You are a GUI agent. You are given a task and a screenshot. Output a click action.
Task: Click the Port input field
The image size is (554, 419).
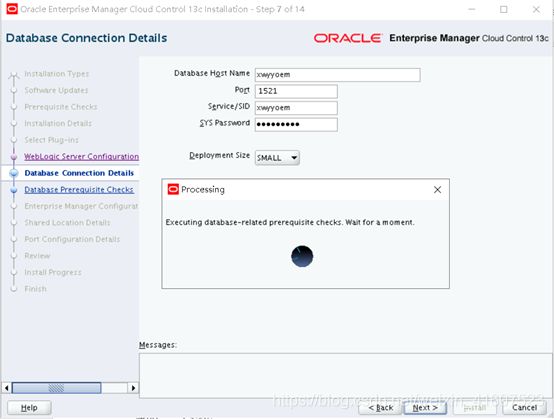click(296, 91)
